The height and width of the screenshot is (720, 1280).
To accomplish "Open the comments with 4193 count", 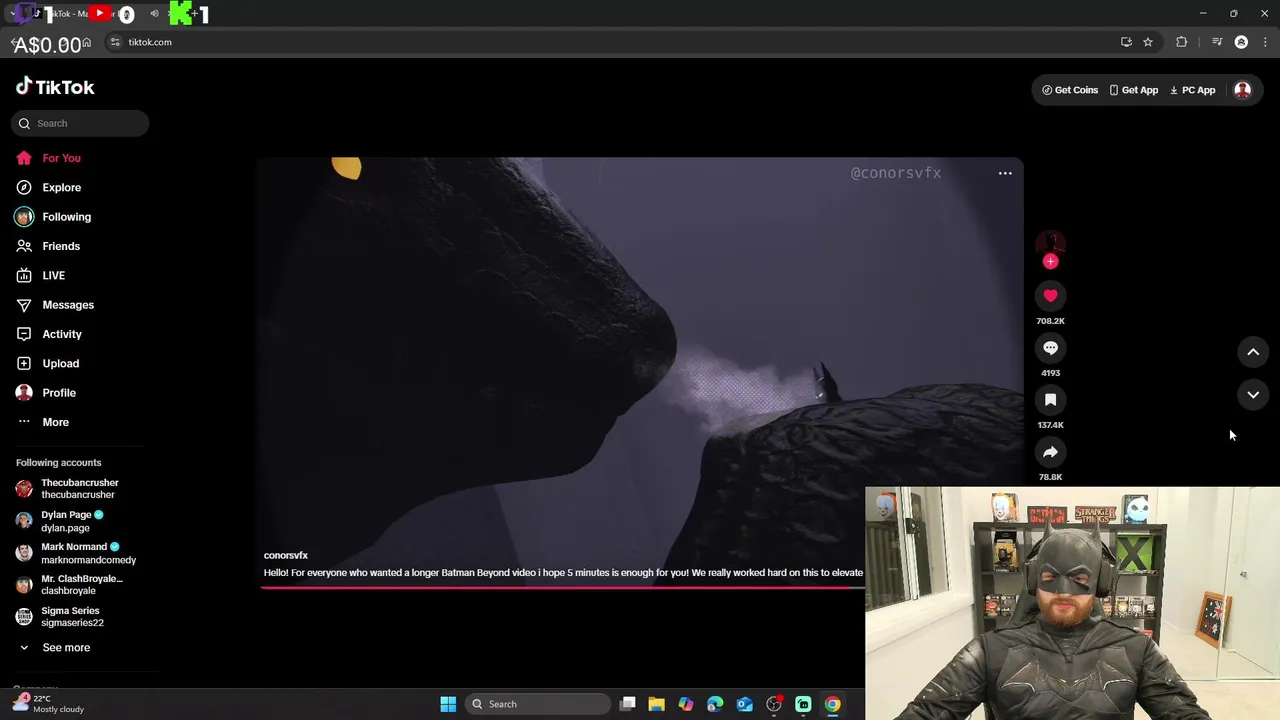I will point(1050,348).
